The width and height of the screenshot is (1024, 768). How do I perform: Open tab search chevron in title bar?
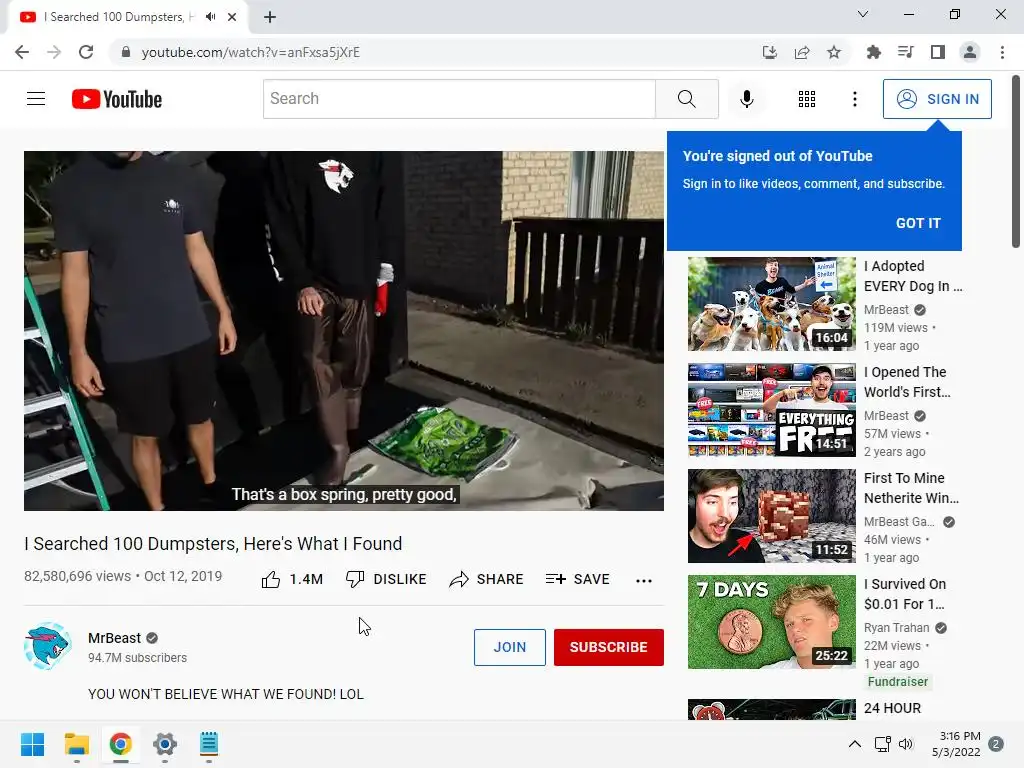pos(862,14)
